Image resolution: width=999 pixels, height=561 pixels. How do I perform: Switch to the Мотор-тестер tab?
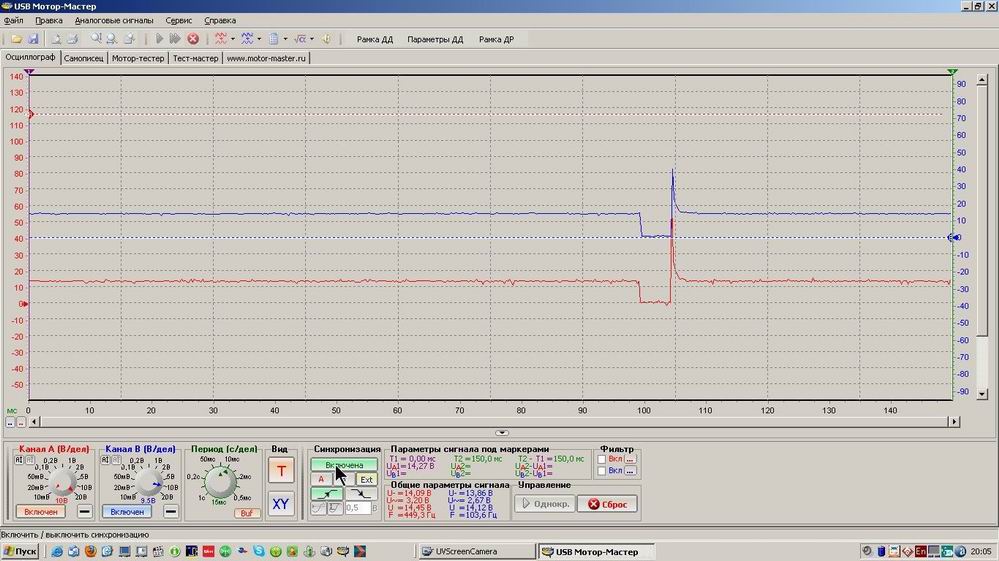pyautogui.click(x=138, y=58)
